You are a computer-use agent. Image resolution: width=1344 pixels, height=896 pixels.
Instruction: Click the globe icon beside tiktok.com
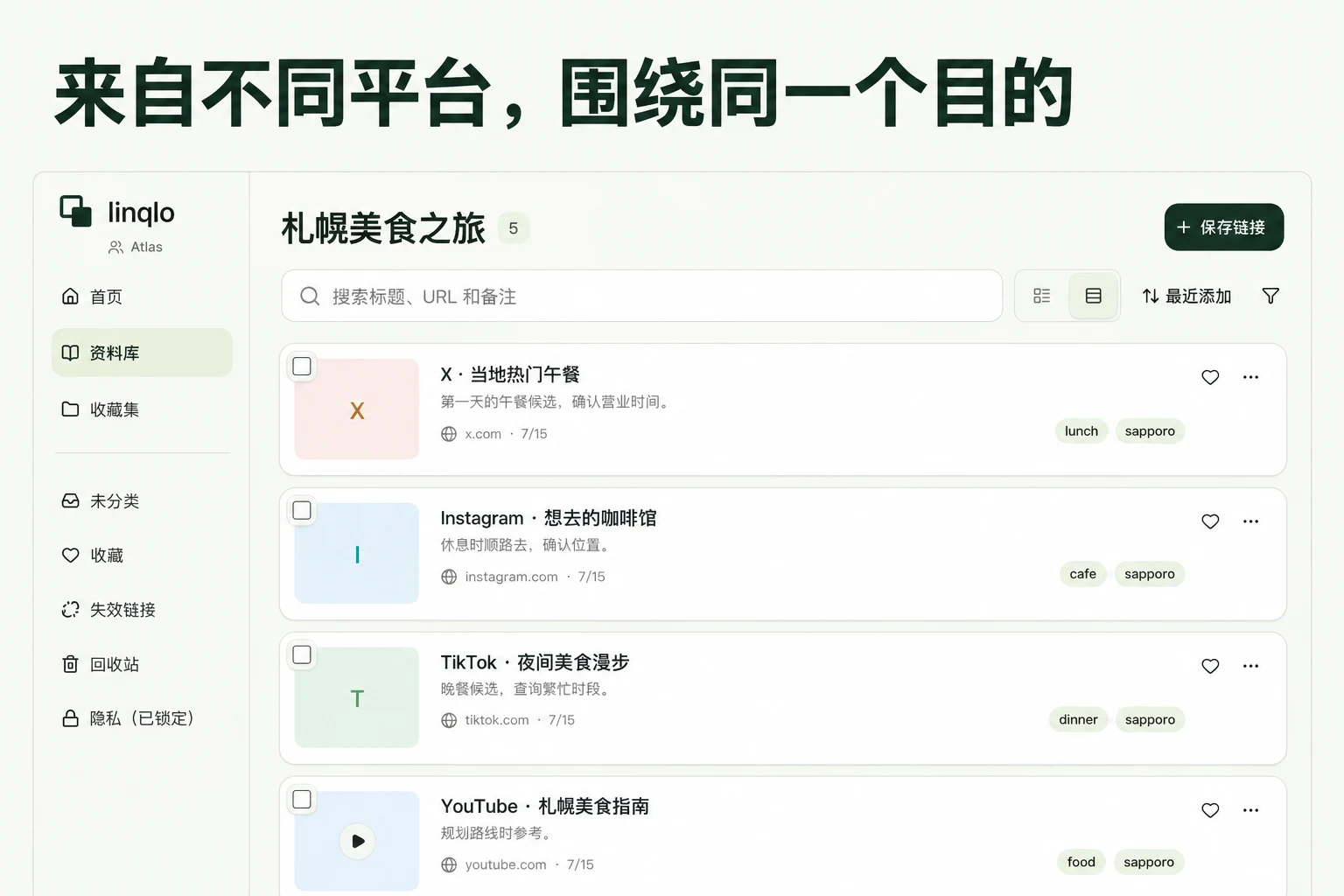pos(449,720)
